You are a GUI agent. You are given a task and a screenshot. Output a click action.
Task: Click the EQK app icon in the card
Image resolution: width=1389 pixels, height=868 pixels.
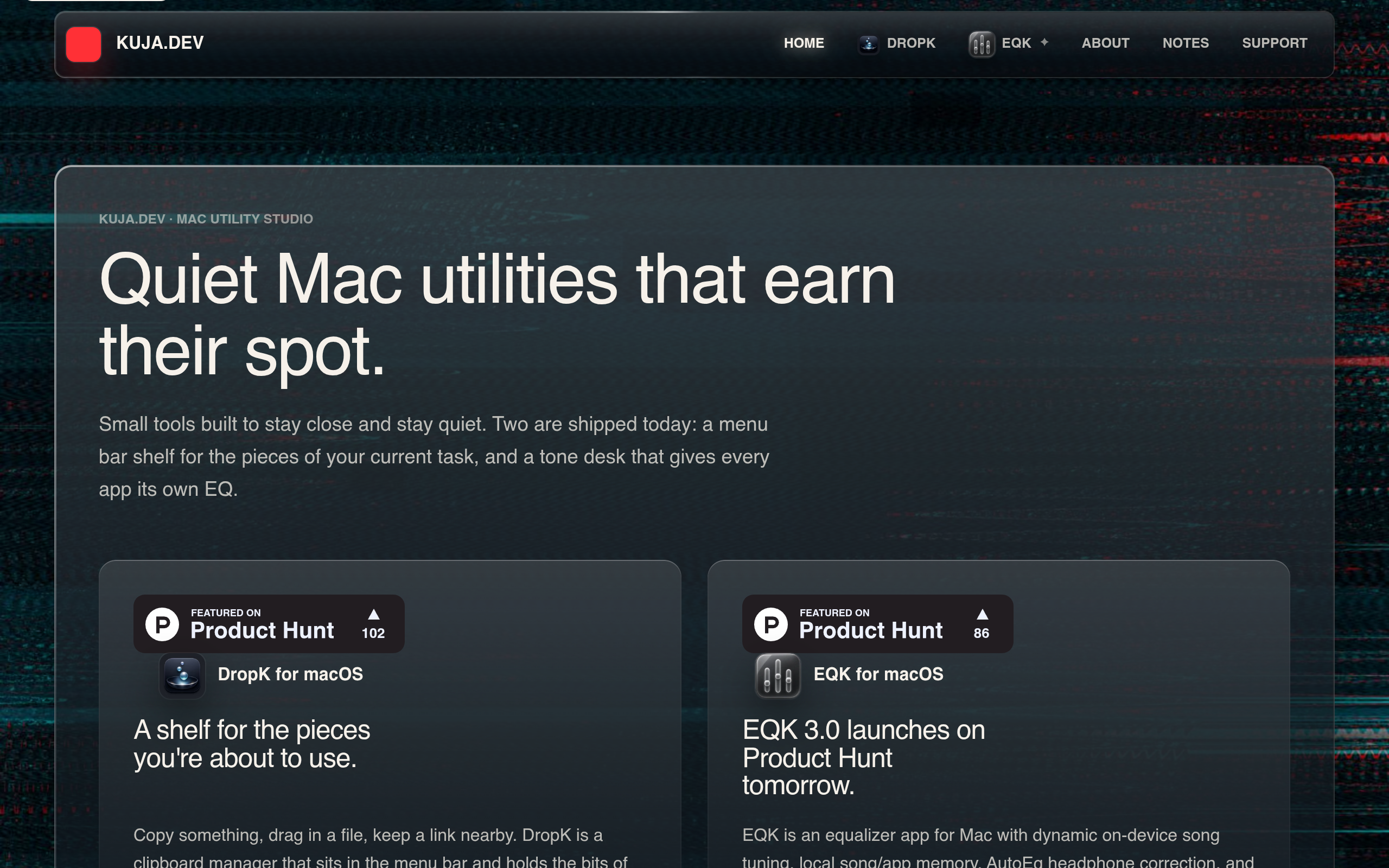tap(778, 675)
